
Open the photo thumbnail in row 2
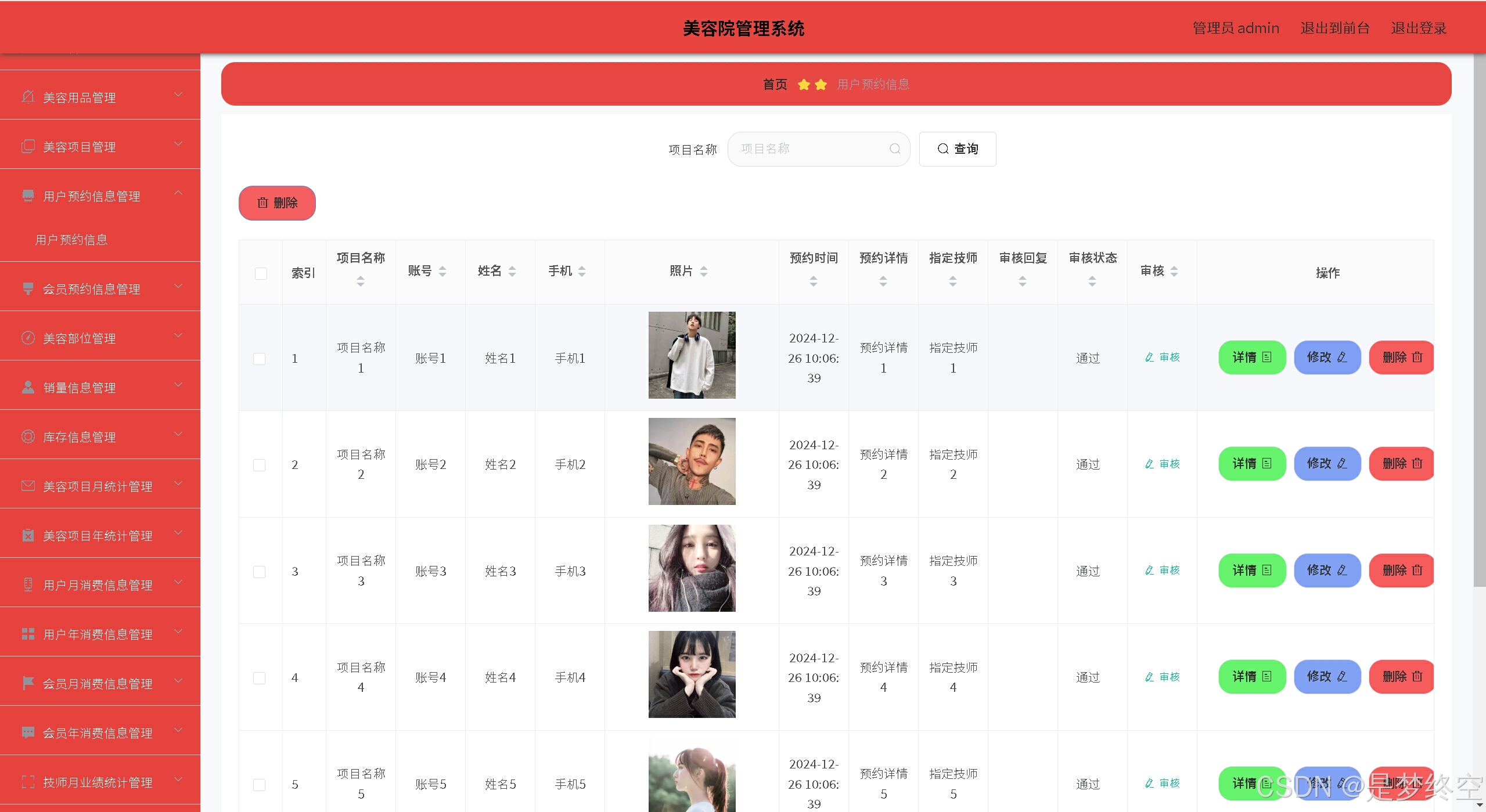pyautogui.click(x=692, y=461)
